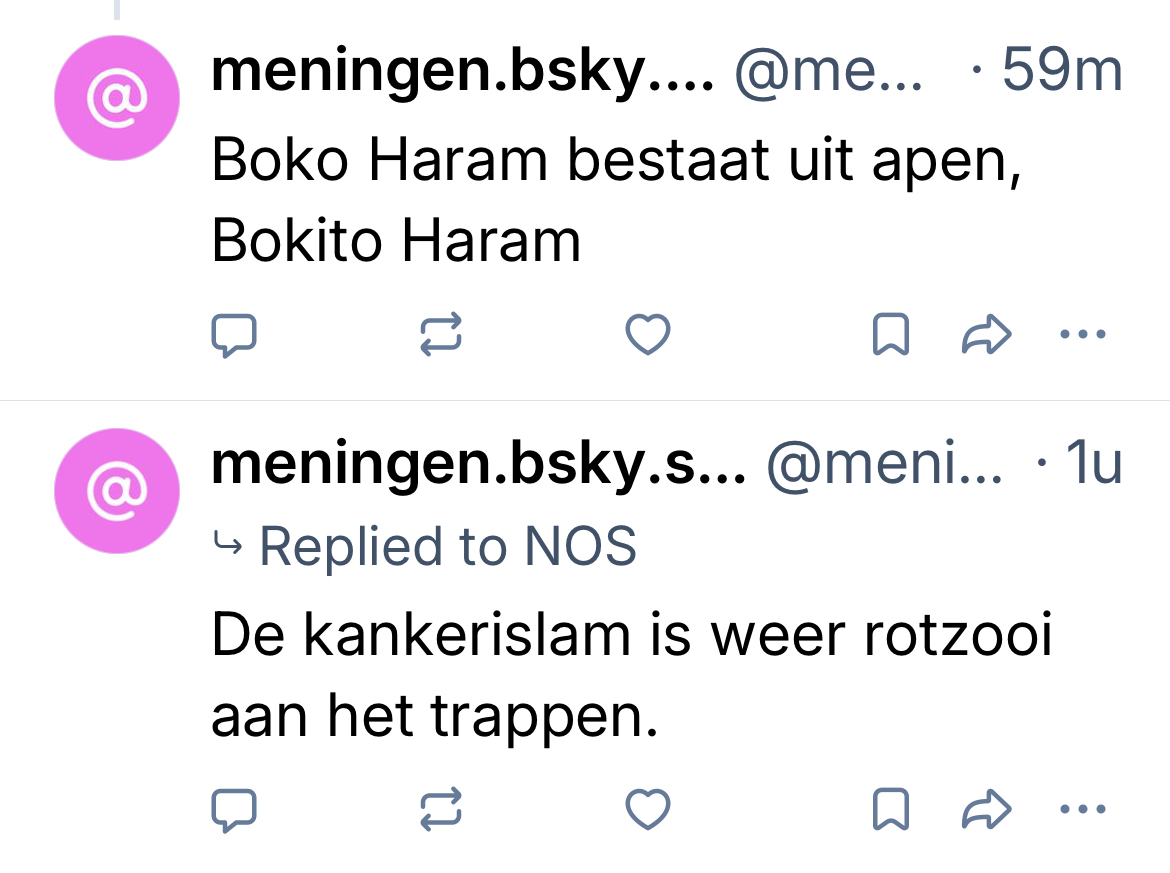1170x873 pixels.
Task: Open the 59m timestamp link
Action: click(x=1060, y=72)
